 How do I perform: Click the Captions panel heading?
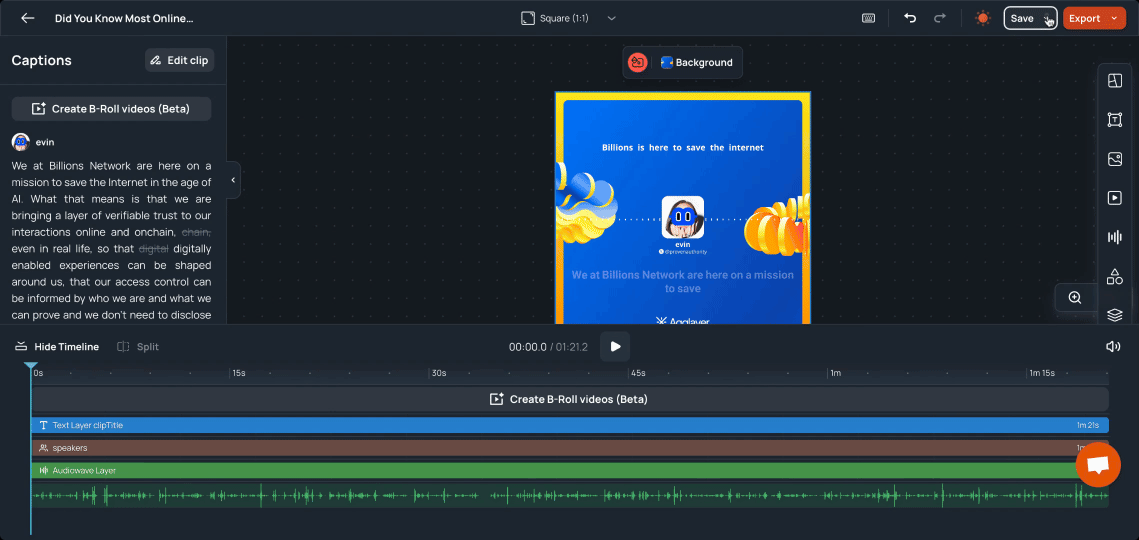point(41,60)
